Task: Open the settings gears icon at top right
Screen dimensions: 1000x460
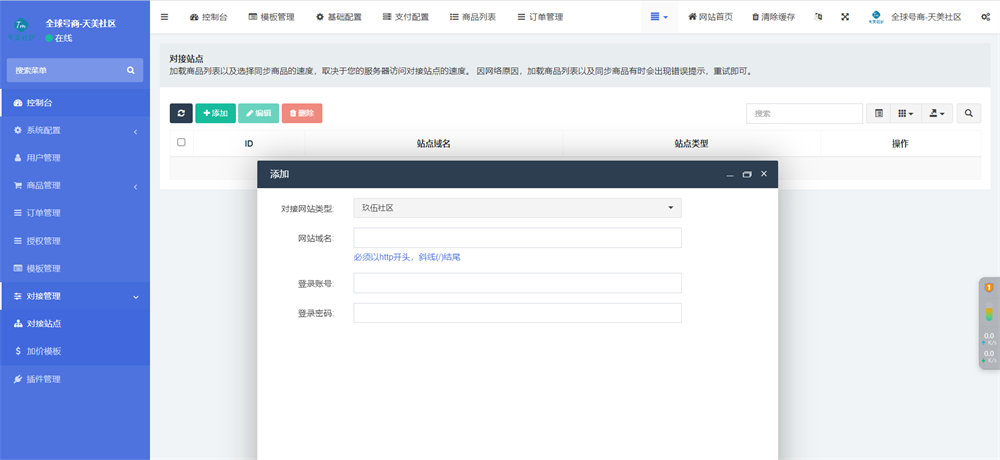Action: pos(985,17)
